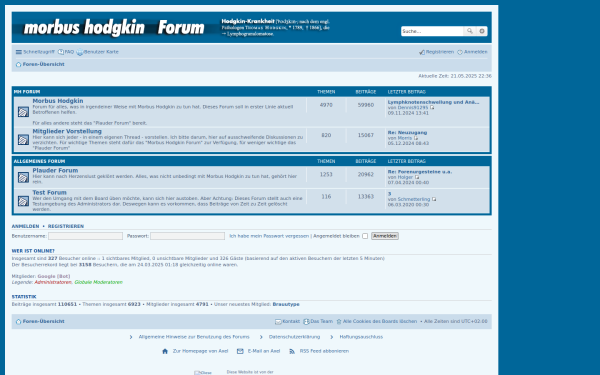
Task: Click the "59960" Beiträge count
Action: pos(365,105)
